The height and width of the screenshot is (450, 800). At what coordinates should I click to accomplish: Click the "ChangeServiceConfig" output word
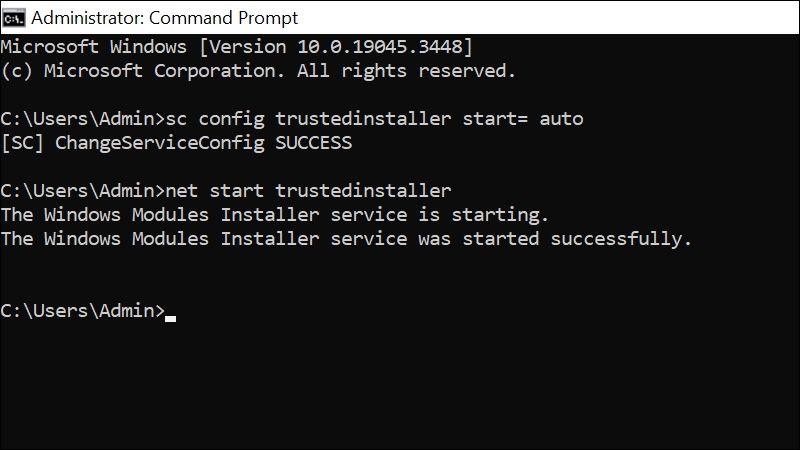pos(160,143)
